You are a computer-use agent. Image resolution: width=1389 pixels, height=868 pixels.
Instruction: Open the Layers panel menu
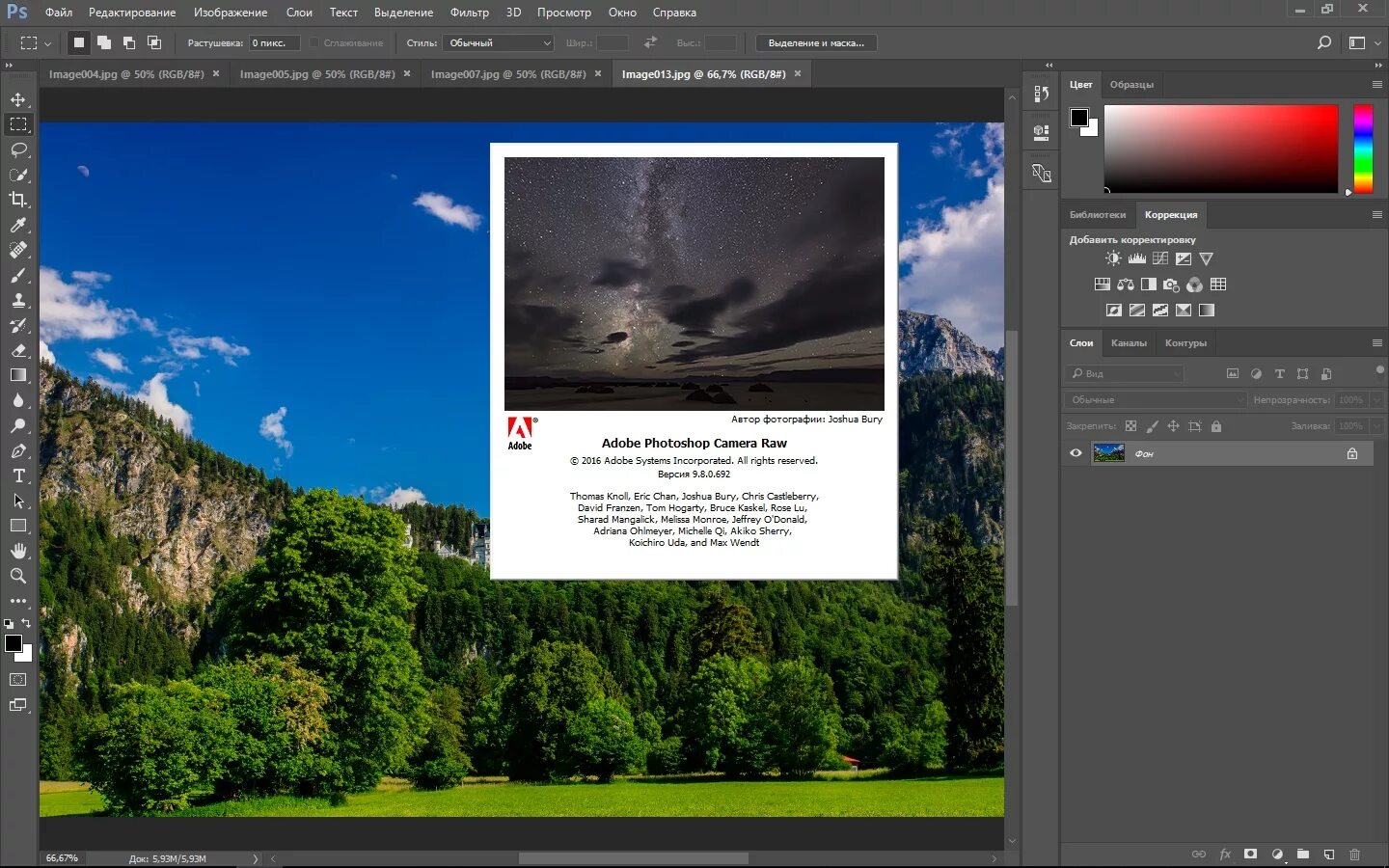[1377, 343]
